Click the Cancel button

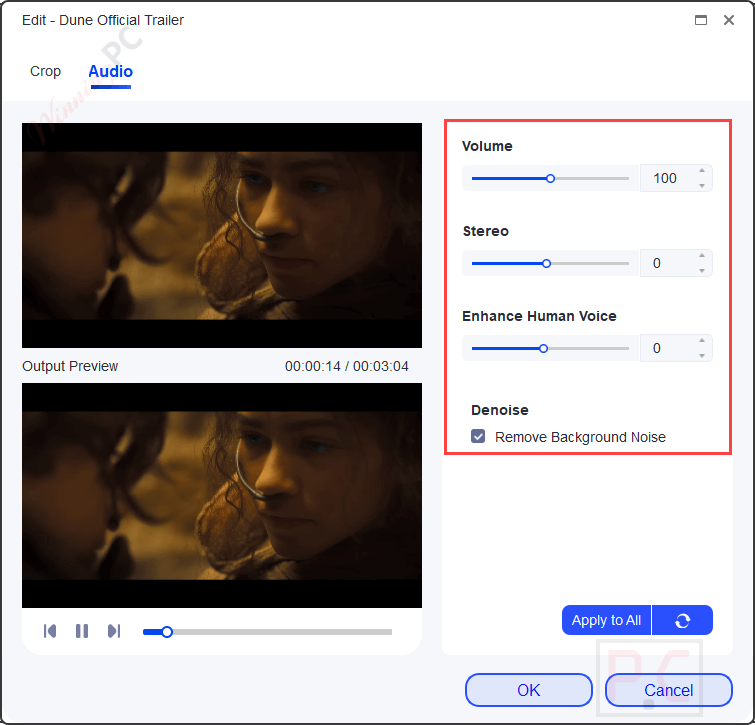668,690
